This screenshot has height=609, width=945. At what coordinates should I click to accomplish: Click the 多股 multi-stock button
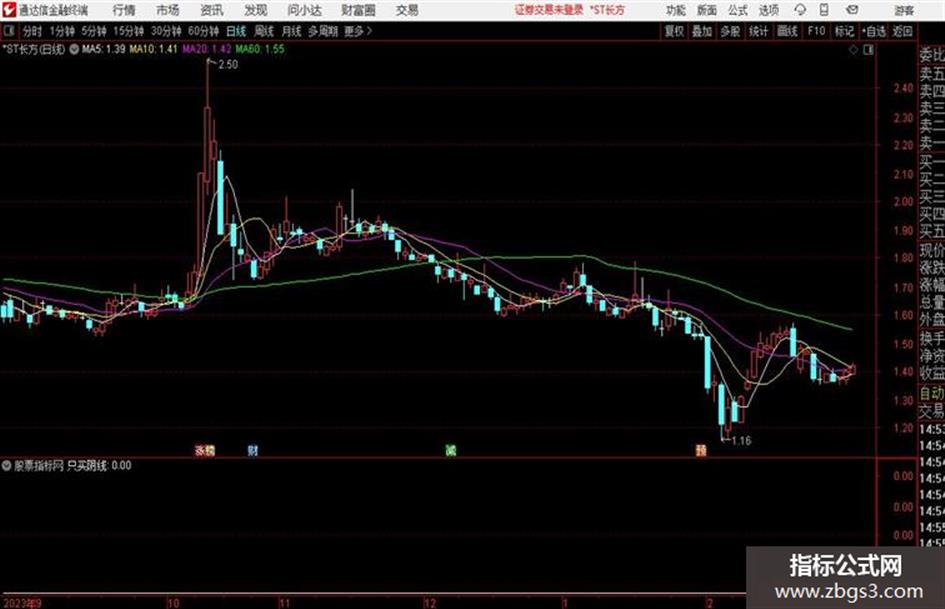[x=730, y=31]
